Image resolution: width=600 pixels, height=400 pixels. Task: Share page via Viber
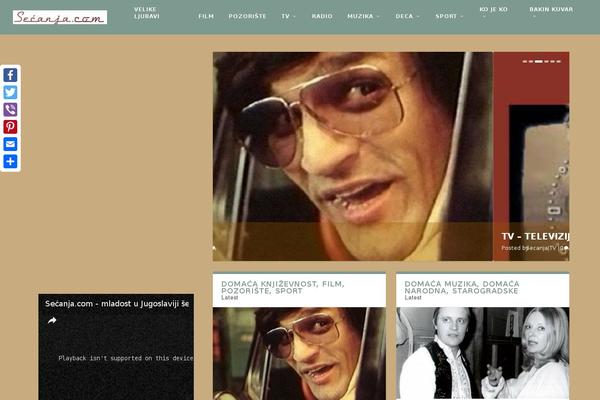[x=10, y=109]
